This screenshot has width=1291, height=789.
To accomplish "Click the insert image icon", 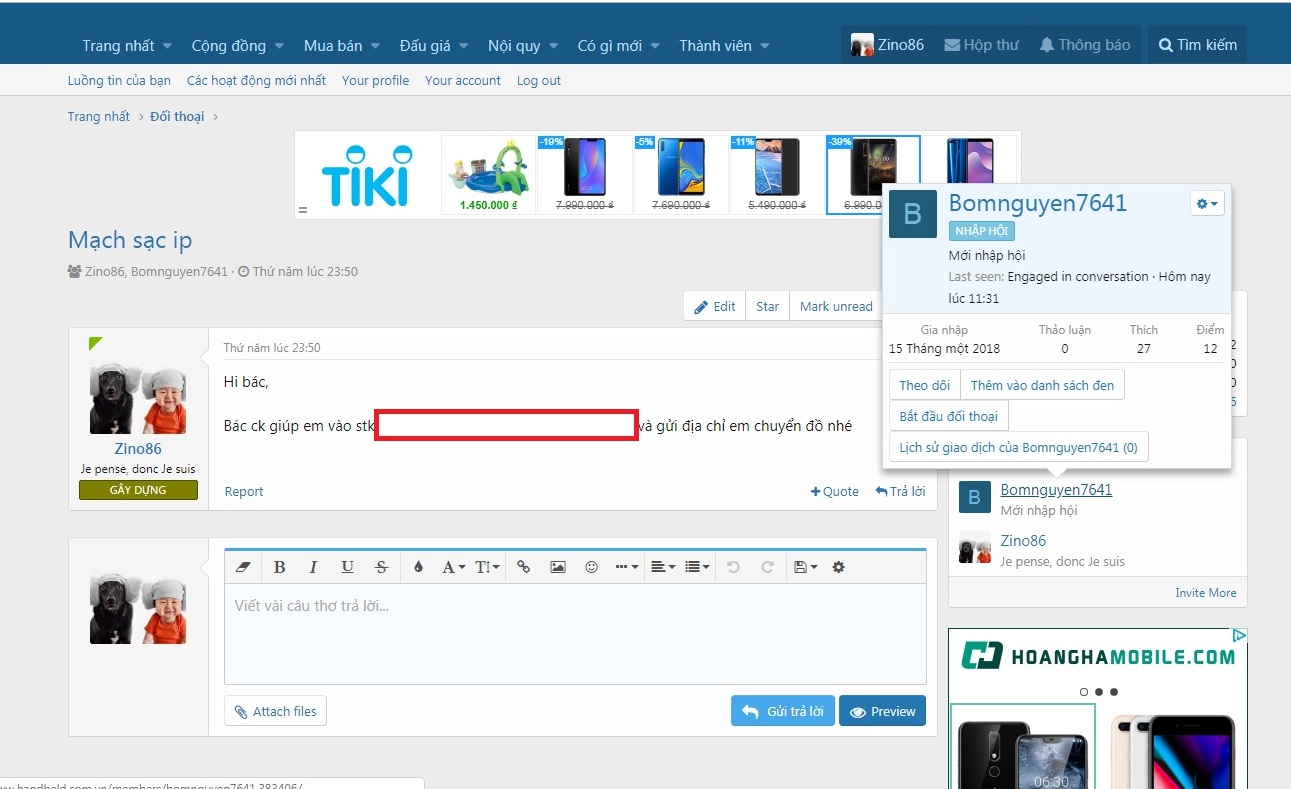I will [558, 567].
